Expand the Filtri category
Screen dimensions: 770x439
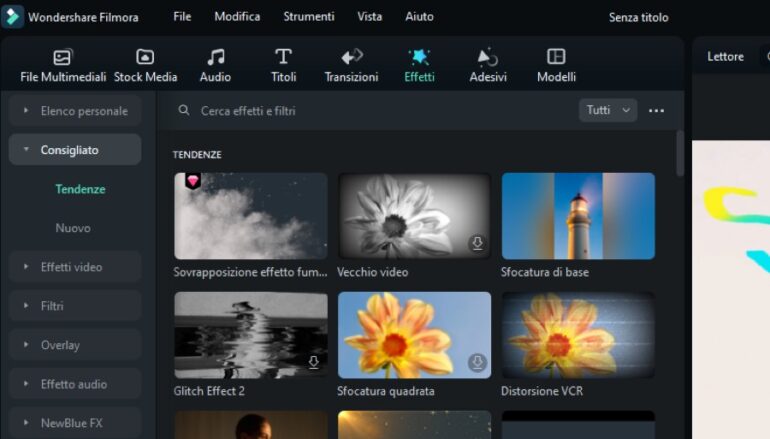(x=75, y=305)
